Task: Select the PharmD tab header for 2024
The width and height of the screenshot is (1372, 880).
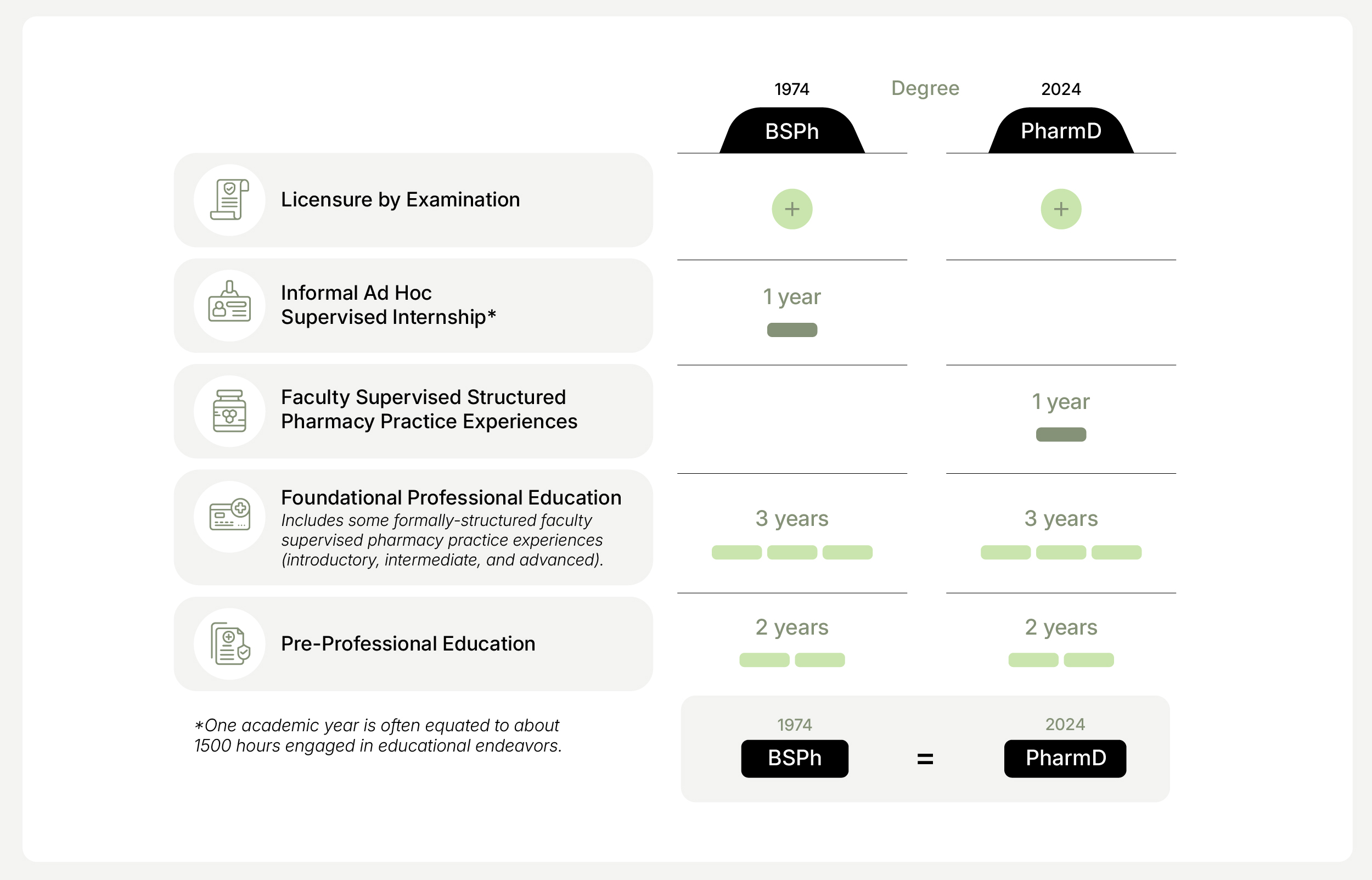Action: pyautogui.click(x=1061, y=131)
